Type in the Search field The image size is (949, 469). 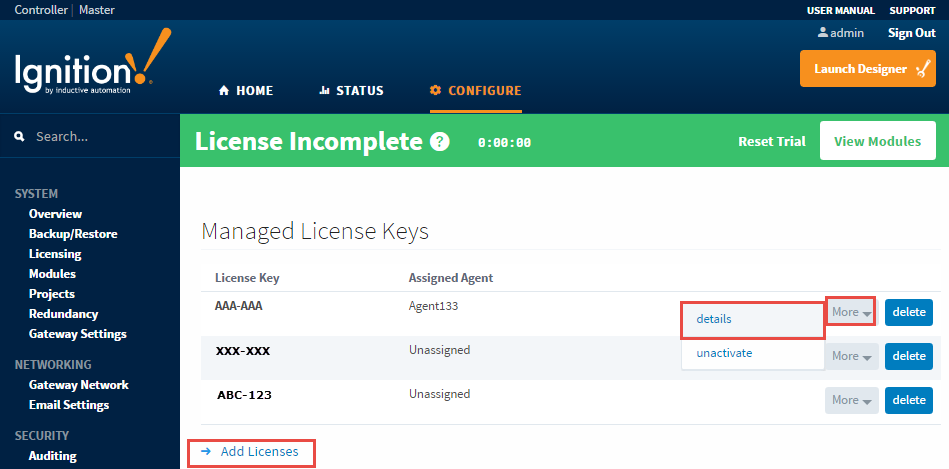coord(100,137)
